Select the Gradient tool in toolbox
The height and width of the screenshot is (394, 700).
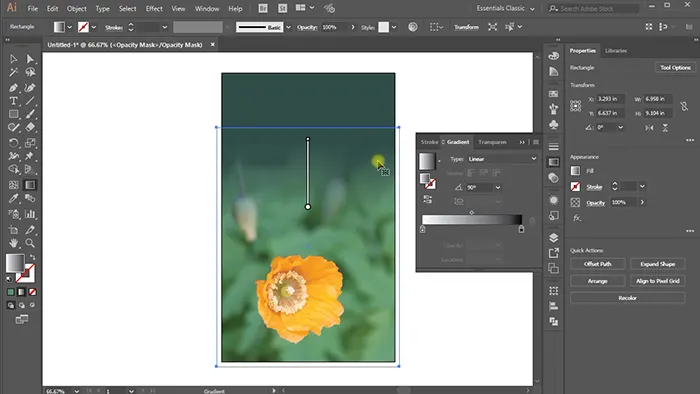[30, 185]
